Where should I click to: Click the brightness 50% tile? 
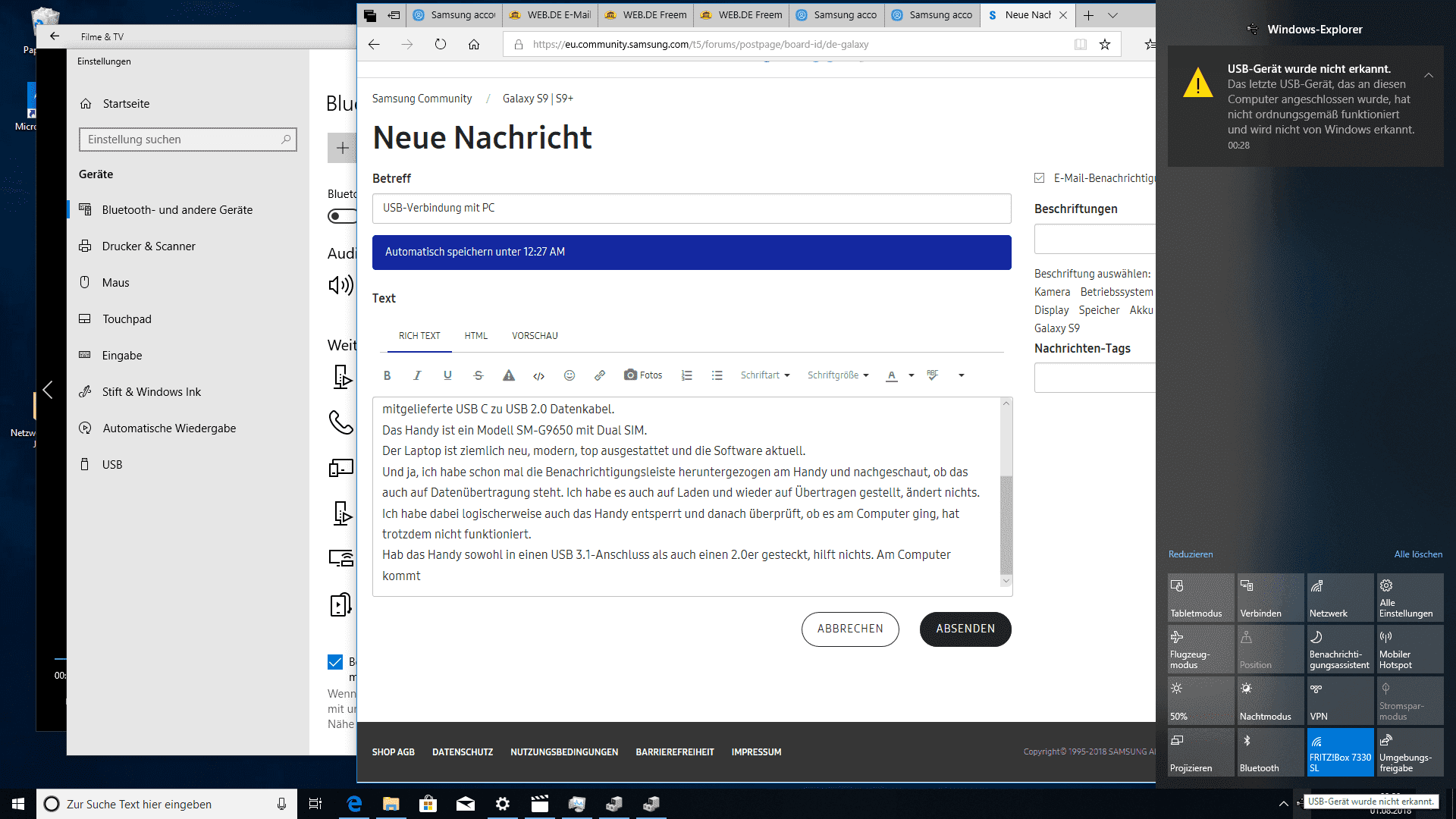click(1200, 701)
